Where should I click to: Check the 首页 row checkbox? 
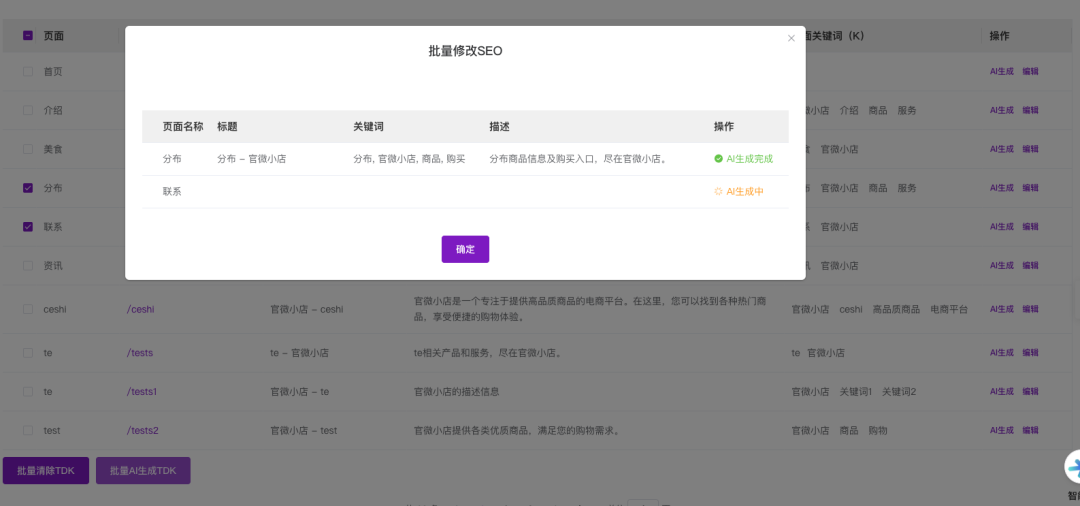[x=28, y=72]
